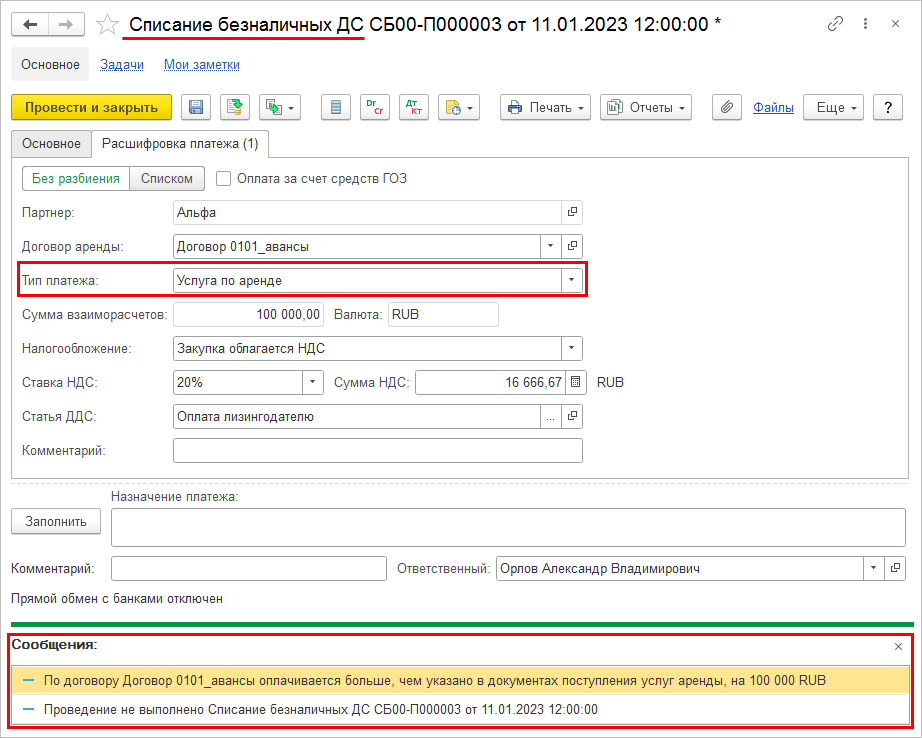Click the post document icon
The width and height of the screenshot is (922, 738).
(235, 108)
